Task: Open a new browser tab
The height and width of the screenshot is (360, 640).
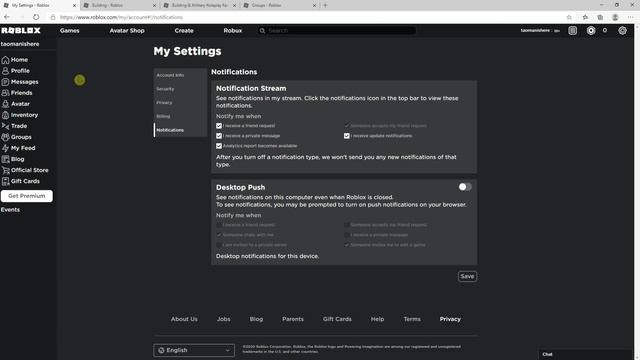Action: [x=325, y=5]
